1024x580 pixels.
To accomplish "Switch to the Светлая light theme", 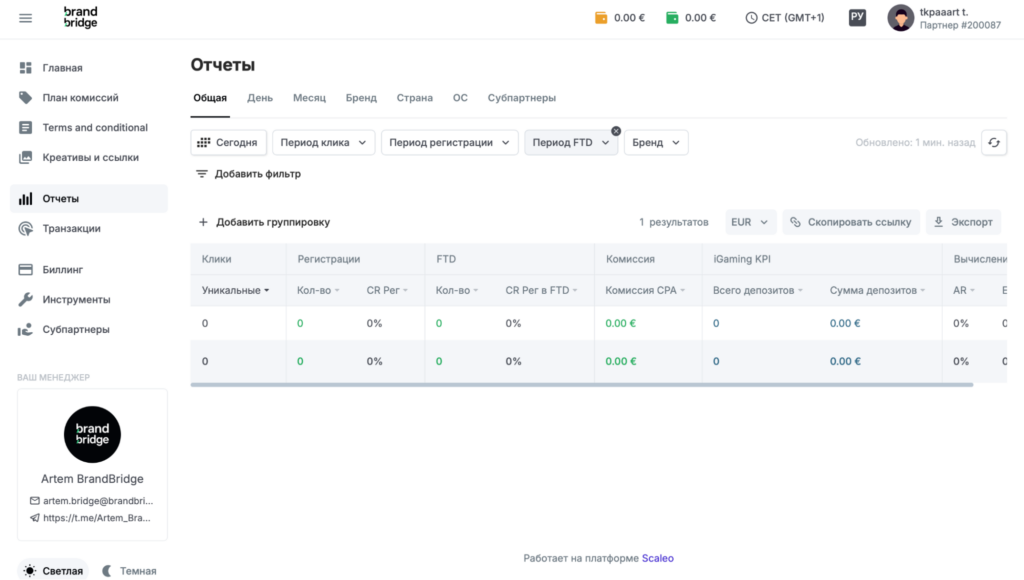I will click(53, 570).
